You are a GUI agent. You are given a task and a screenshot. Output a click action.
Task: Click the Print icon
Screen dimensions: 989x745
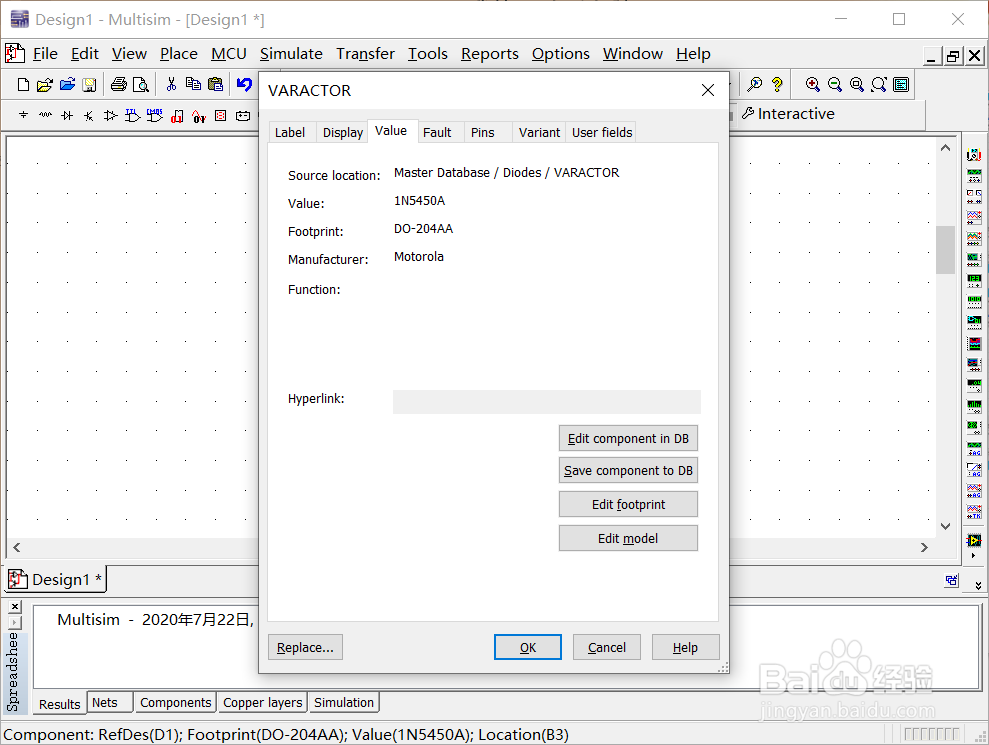pyautogui.click(x=119, y=85)
